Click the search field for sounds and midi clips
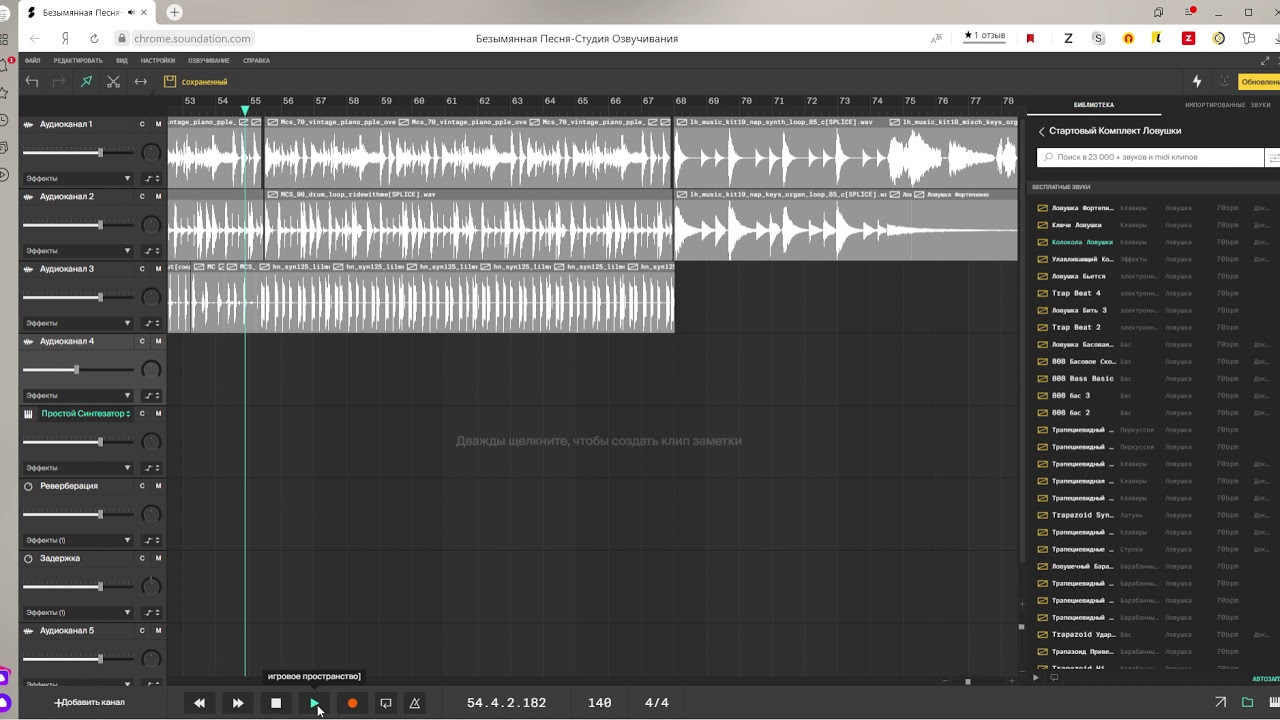Image resolution: width=1280 pixels, height=720 pixels. pos(1150,157)
